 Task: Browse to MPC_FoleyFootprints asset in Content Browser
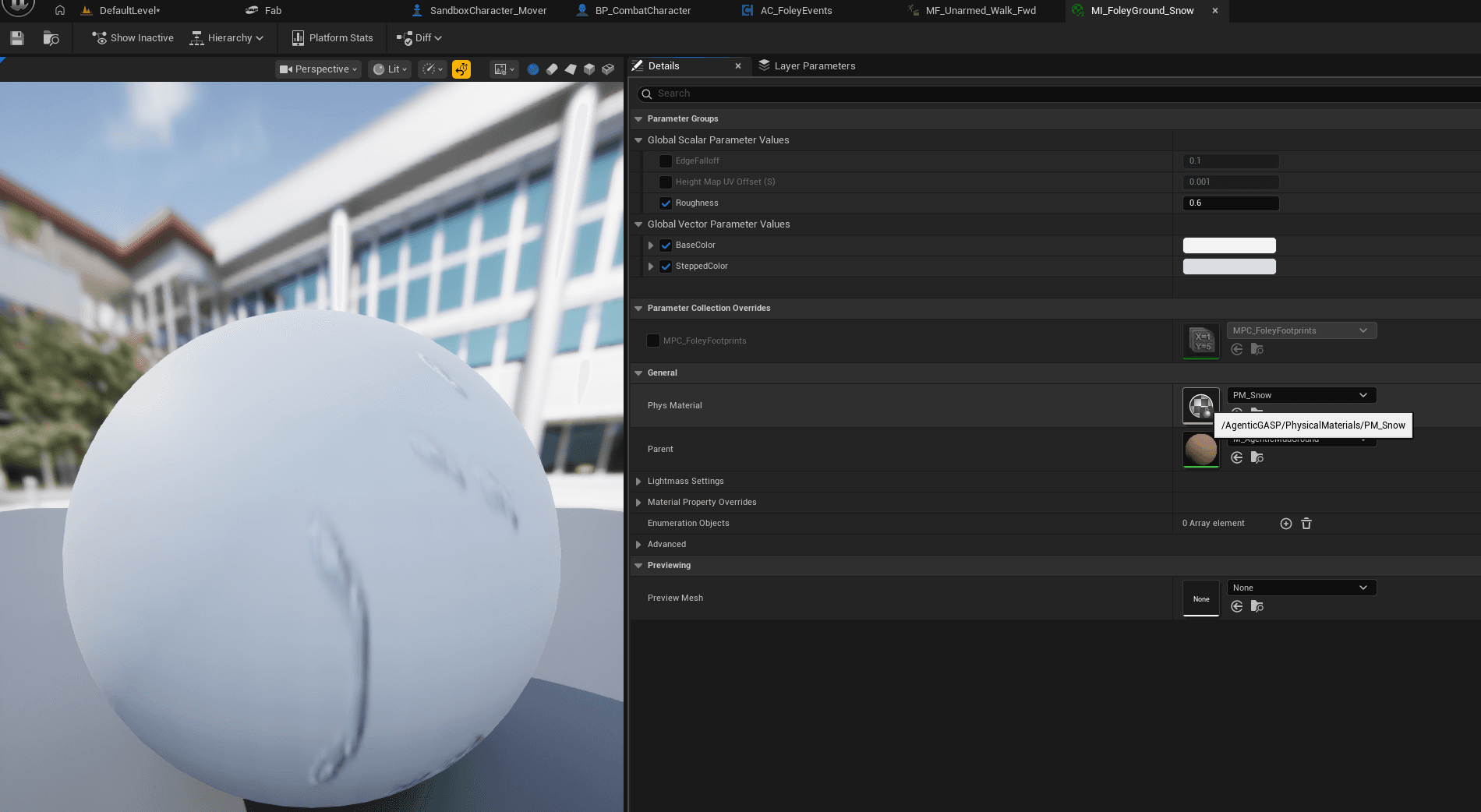tap(1257, 349)
